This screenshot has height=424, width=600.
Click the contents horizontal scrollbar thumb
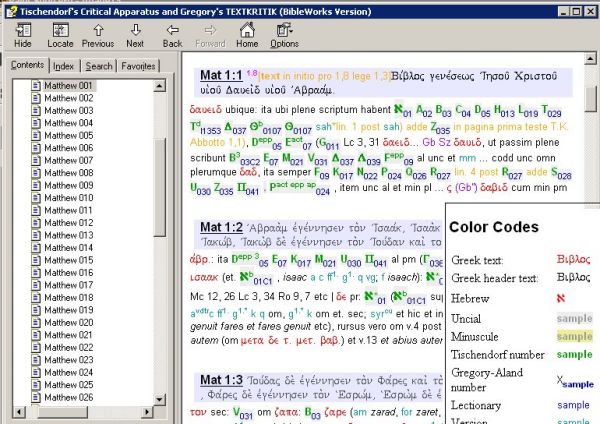click(62, 412)
